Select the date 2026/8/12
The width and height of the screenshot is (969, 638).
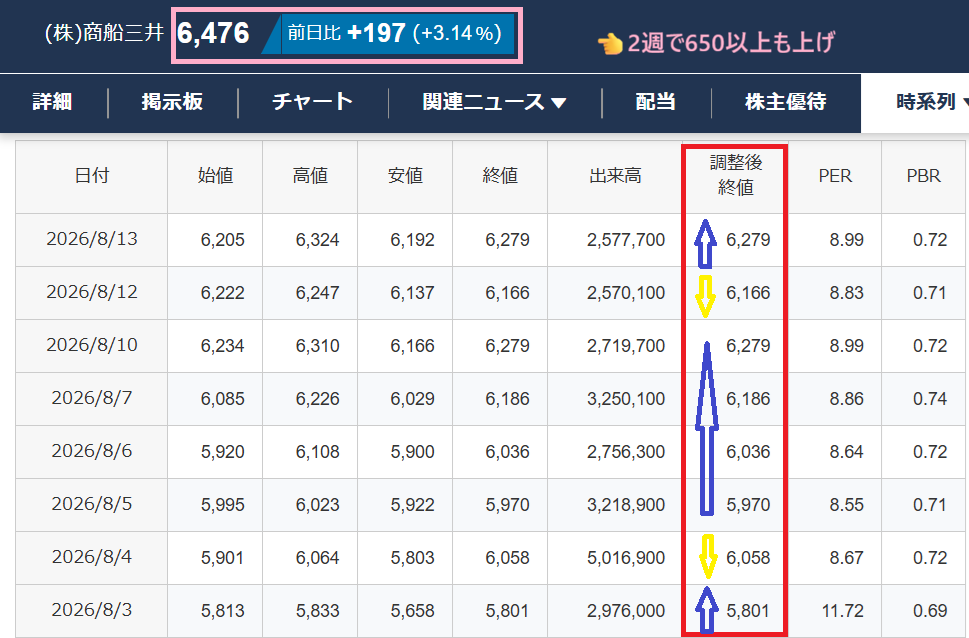92,292
